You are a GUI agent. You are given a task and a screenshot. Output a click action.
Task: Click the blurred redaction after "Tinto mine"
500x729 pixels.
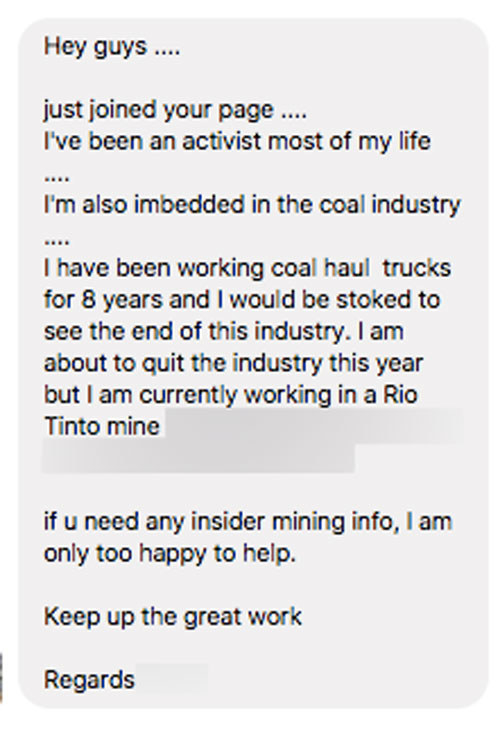tap(314, 426)
